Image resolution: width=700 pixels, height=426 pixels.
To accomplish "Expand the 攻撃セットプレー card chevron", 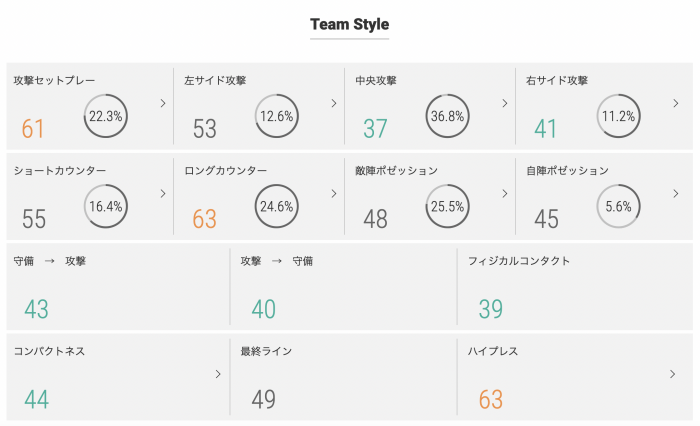I will click(163, 102).
